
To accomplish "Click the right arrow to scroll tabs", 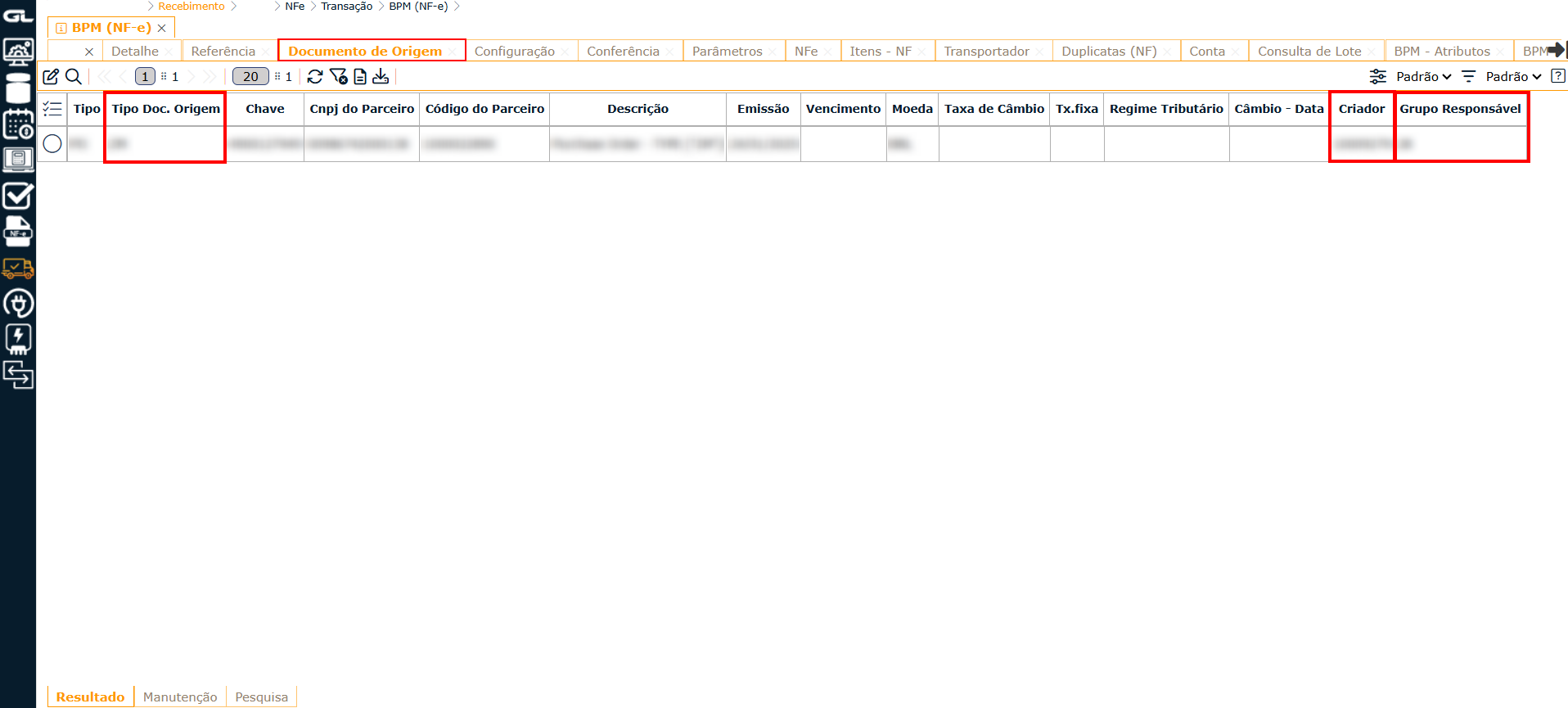I will [1557, 50].
